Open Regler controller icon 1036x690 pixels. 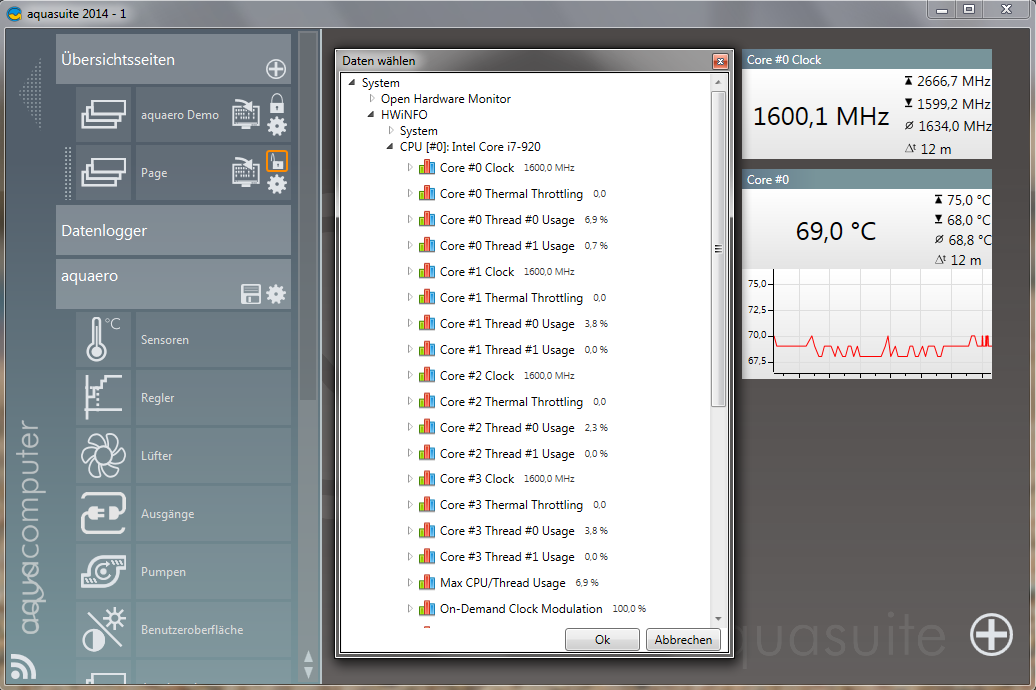point(103,397)
